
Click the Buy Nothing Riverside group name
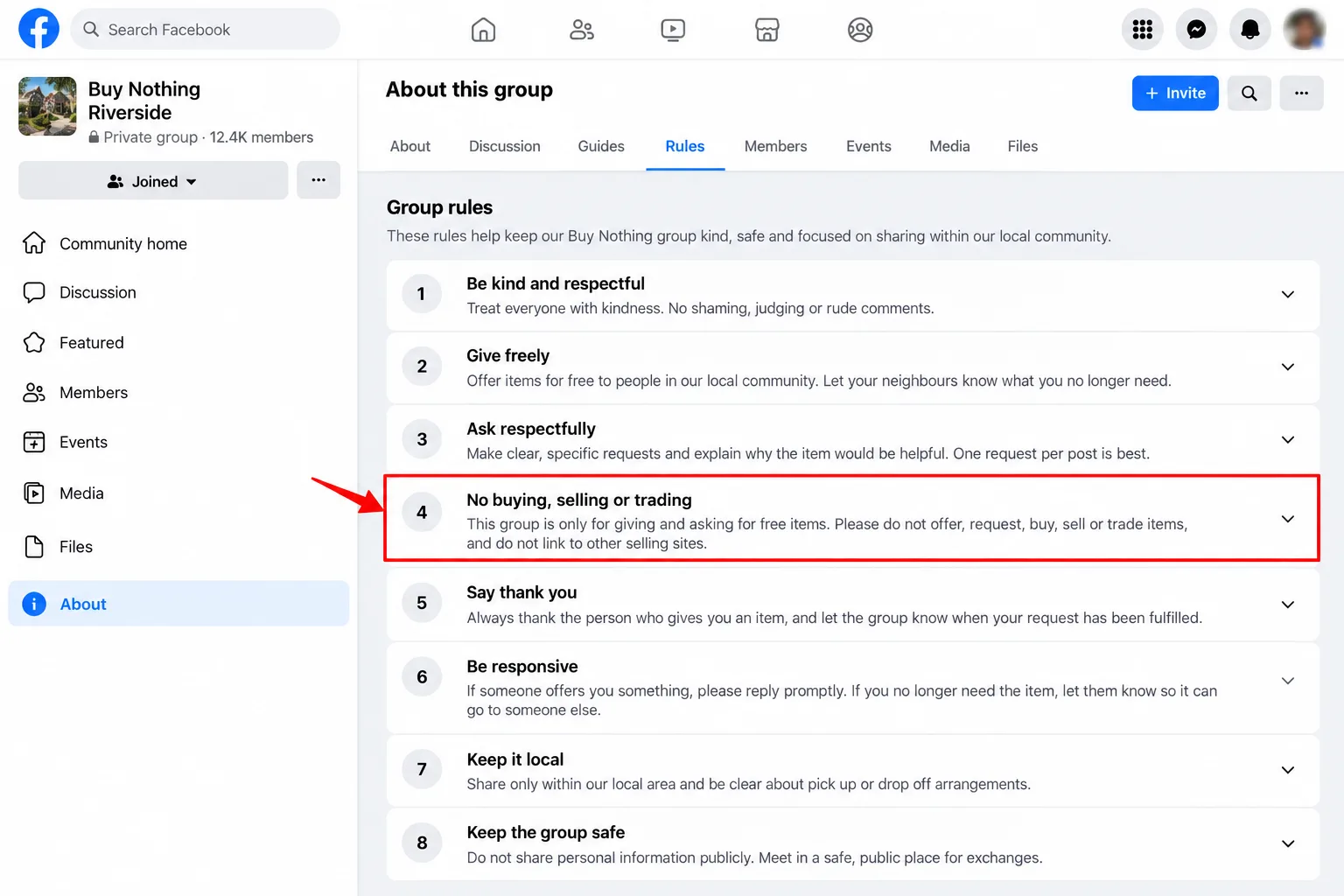144,101
